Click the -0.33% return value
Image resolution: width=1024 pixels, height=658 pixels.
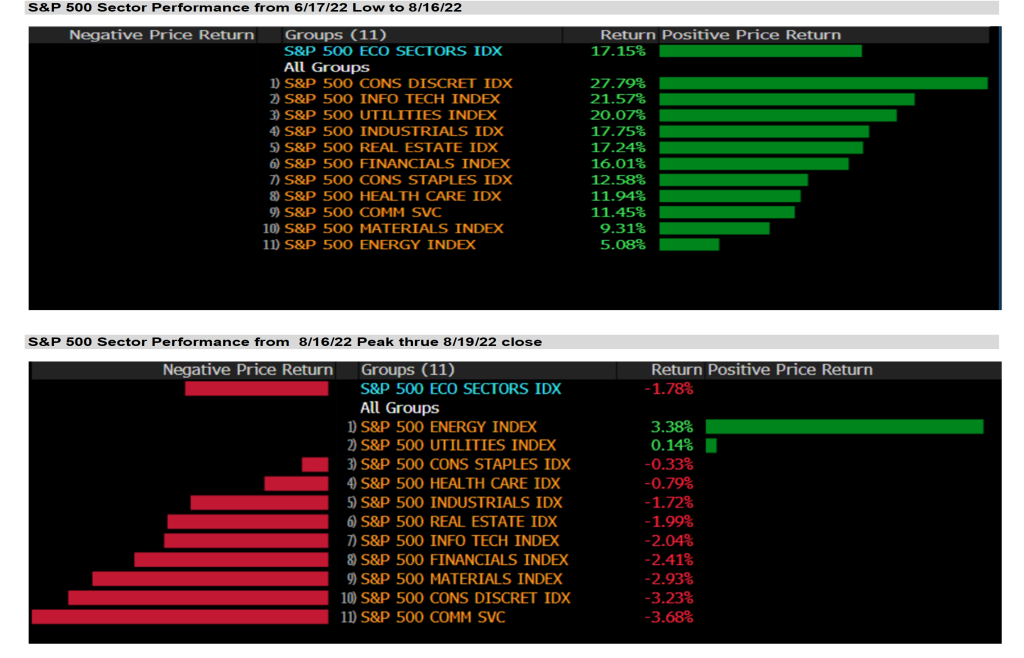tap(669, 464)
